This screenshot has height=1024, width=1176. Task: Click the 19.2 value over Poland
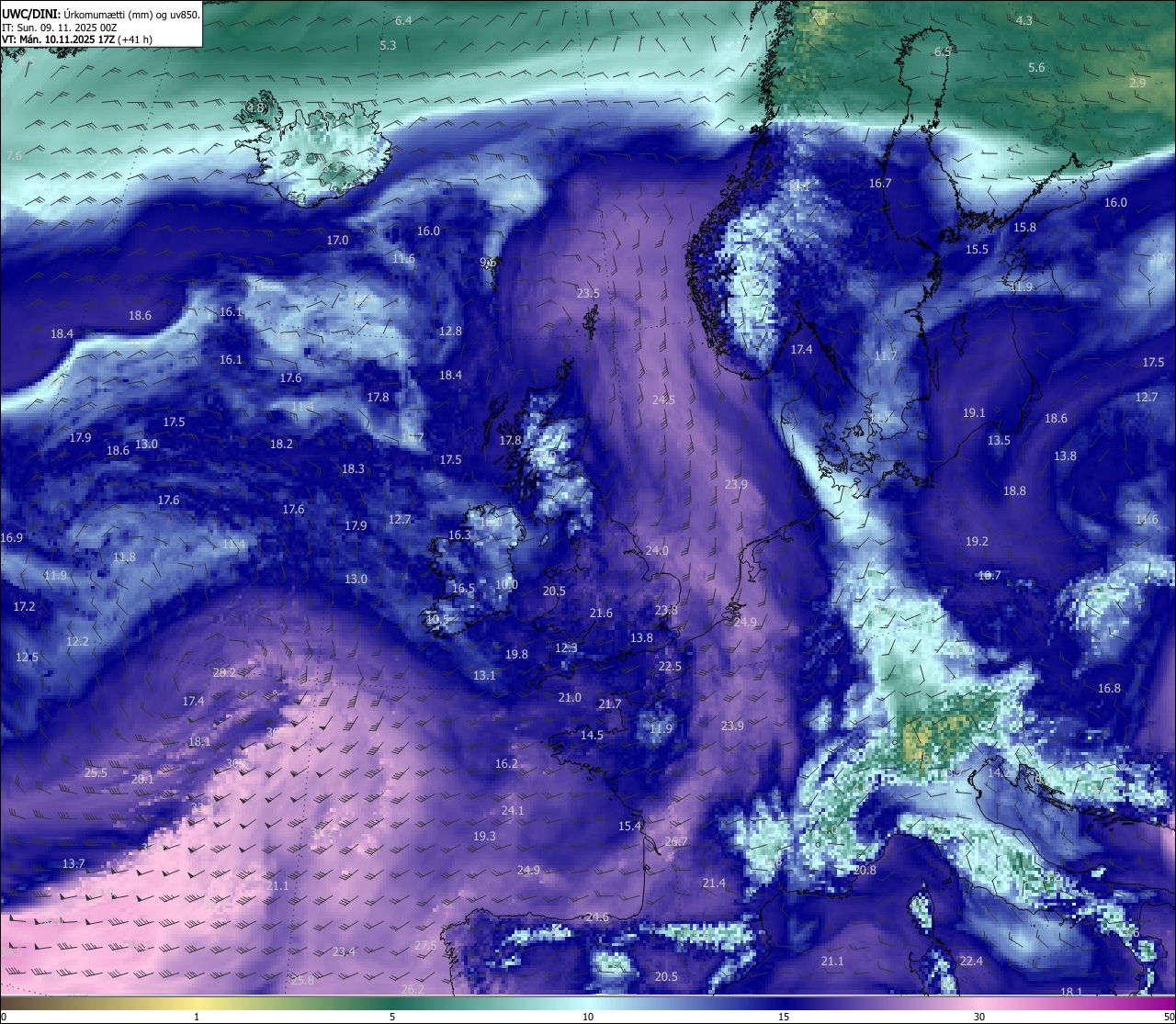pos(977,541)
